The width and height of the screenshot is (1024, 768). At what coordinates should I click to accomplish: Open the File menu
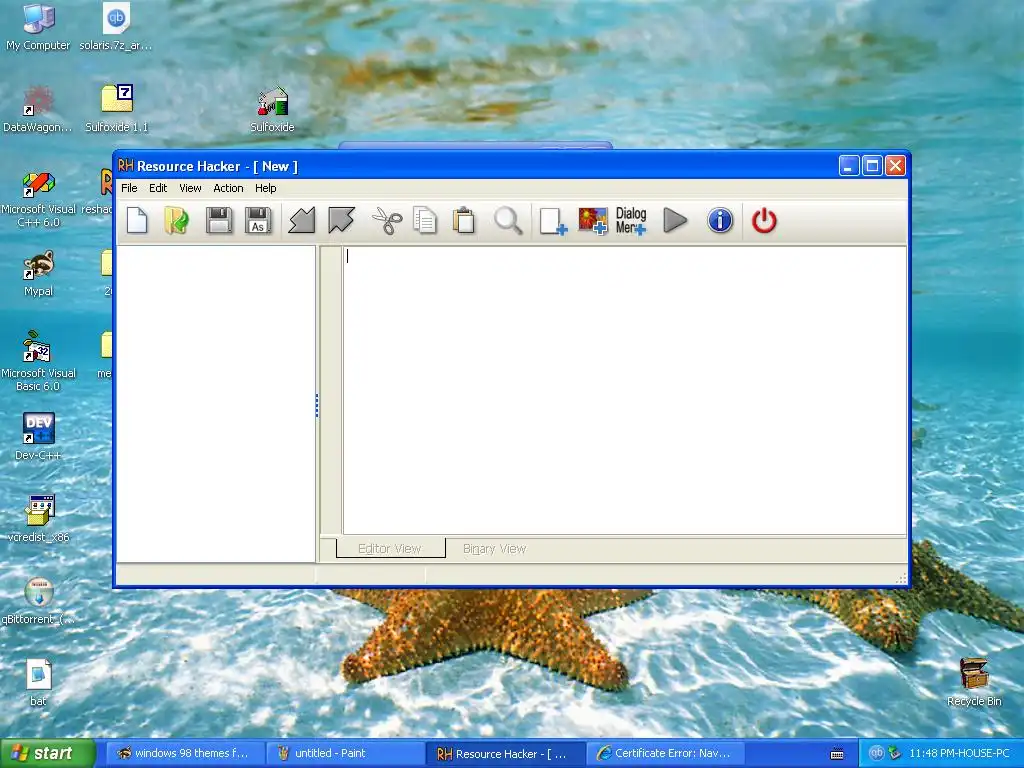coord(129,188)
